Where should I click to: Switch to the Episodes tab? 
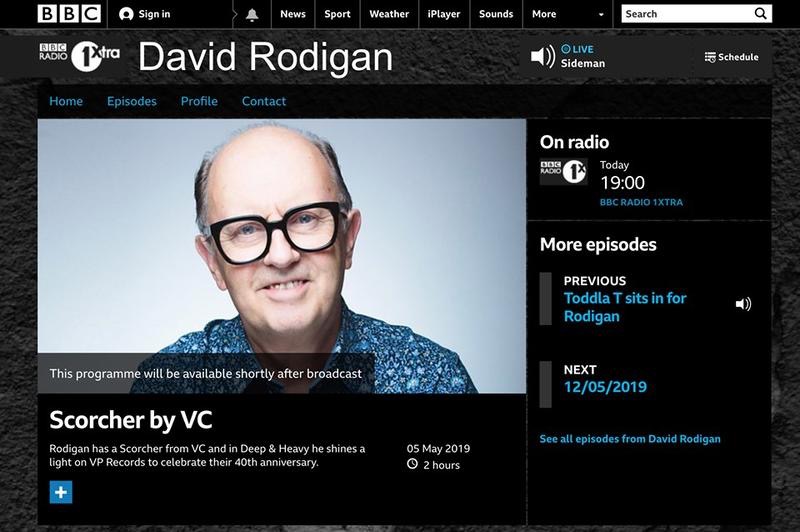[132, 101]
